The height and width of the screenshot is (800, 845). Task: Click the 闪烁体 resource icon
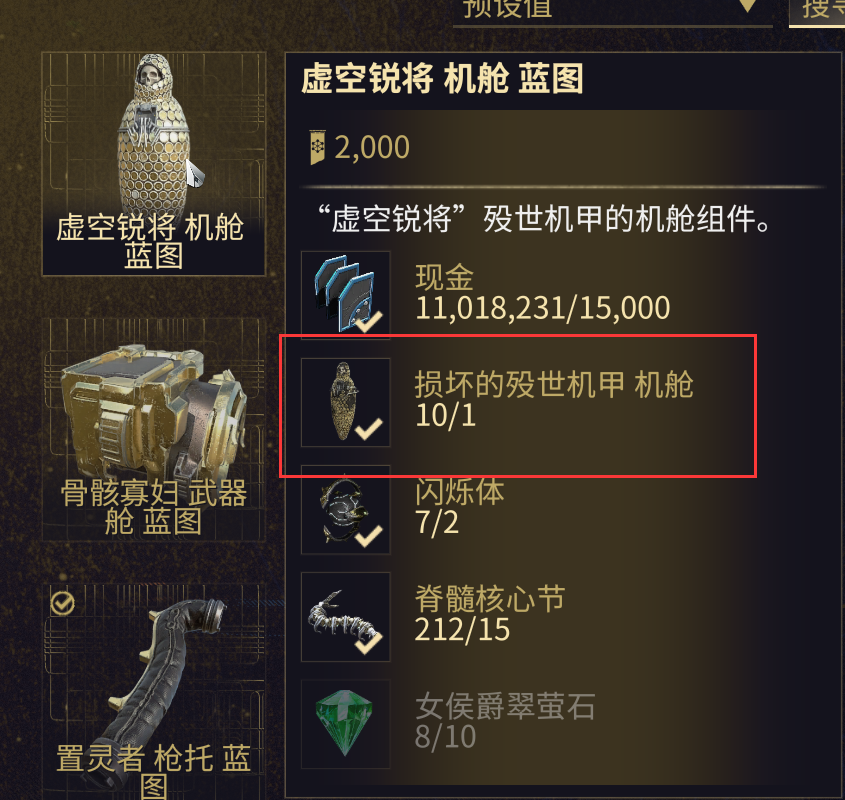pos(345,509)
